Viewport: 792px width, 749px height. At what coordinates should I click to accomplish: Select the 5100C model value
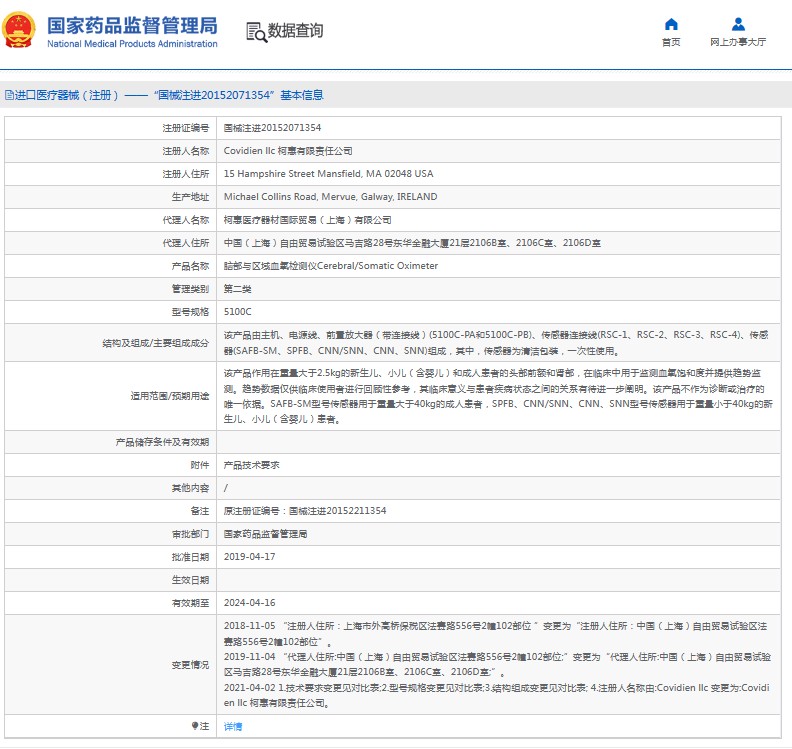[237, 312]
